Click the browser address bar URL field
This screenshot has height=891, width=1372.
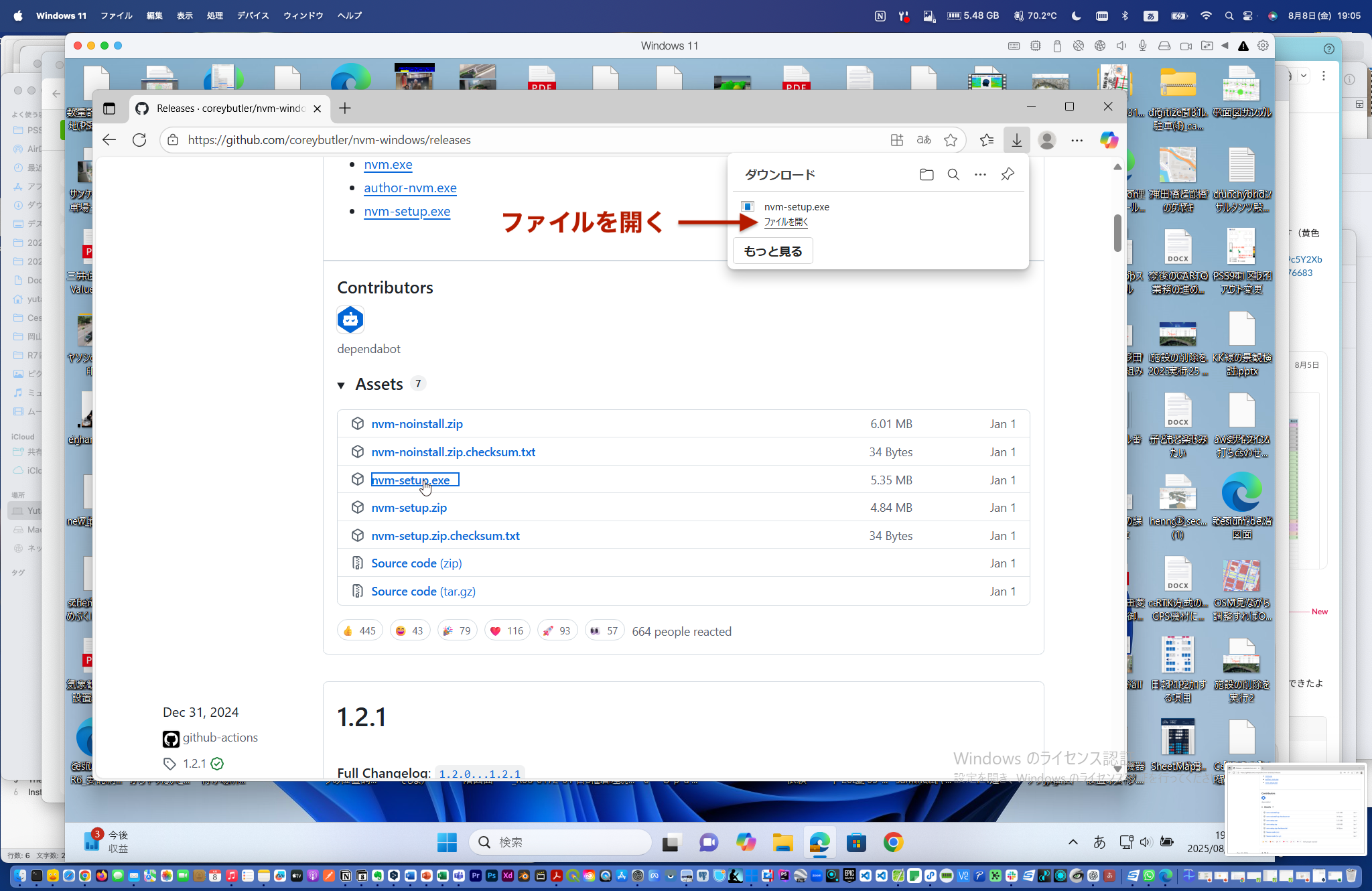click(x=469, y=139)
